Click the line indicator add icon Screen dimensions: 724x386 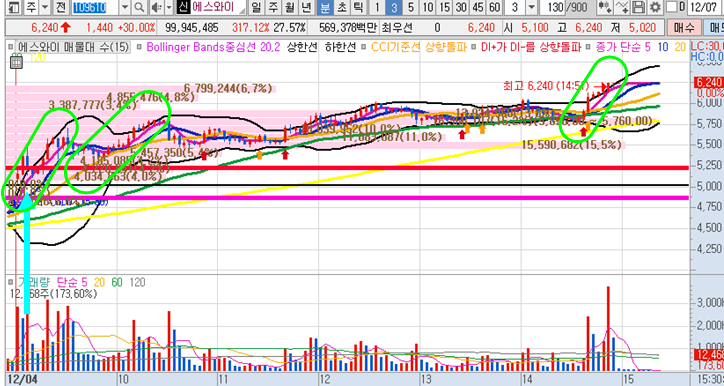622,7
